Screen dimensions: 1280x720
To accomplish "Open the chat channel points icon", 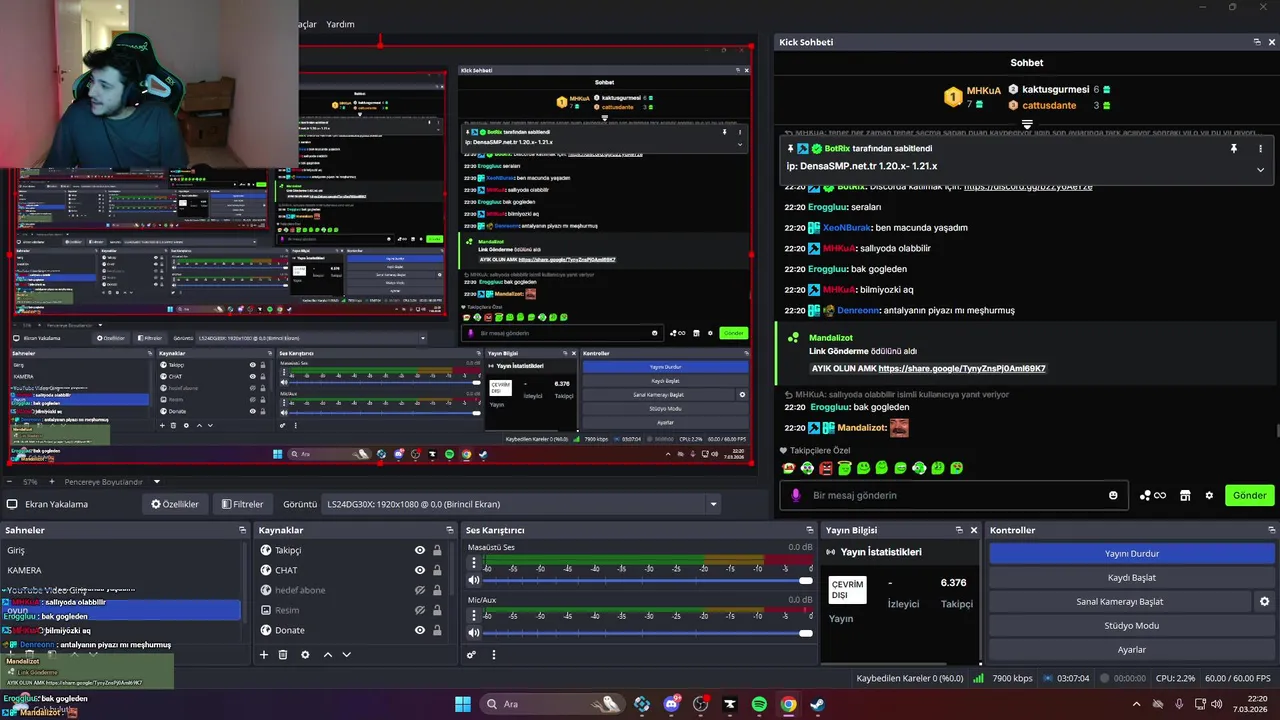I will (1153, 495).
